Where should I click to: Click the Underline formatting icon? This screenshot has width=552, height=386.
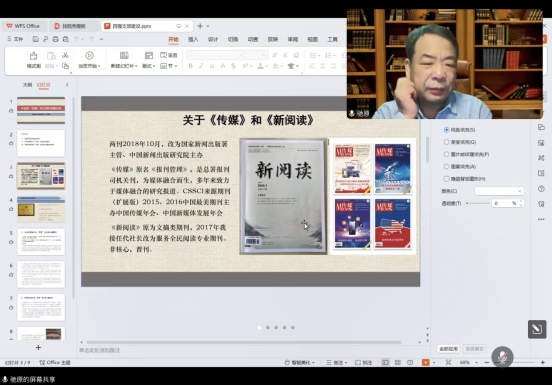click(212, 66)
